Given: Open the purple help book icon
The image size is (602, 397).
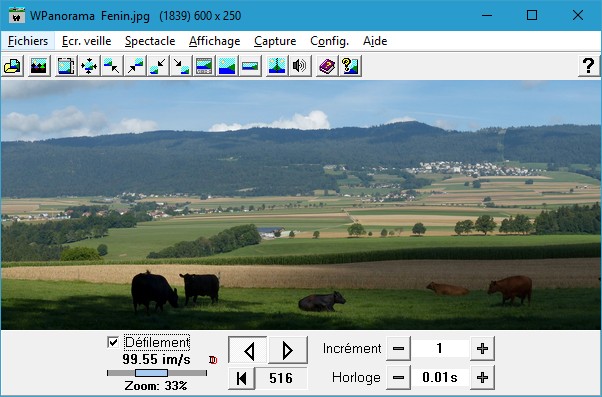Looking at the screenshot, I should coord(327,66).
